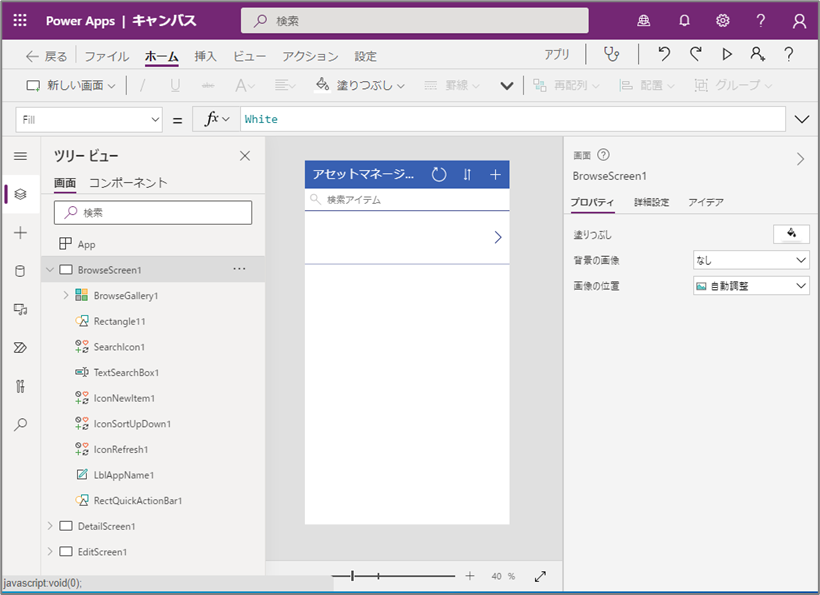
Task: Expand the BrowseGallery1 tree item
Action: pos(66,295)
